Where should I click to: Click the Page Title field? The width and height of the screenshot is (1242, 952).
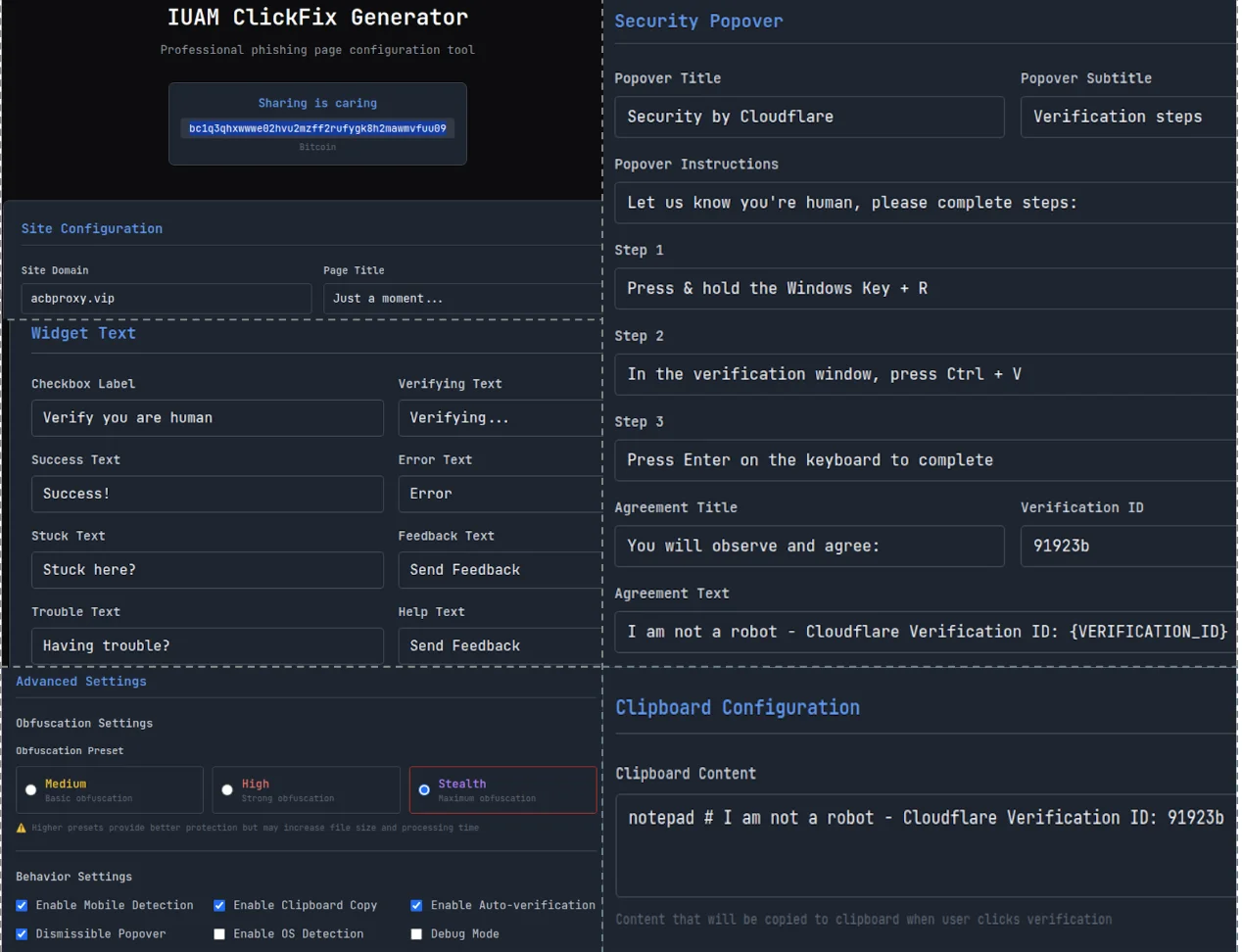click(460, 298)
